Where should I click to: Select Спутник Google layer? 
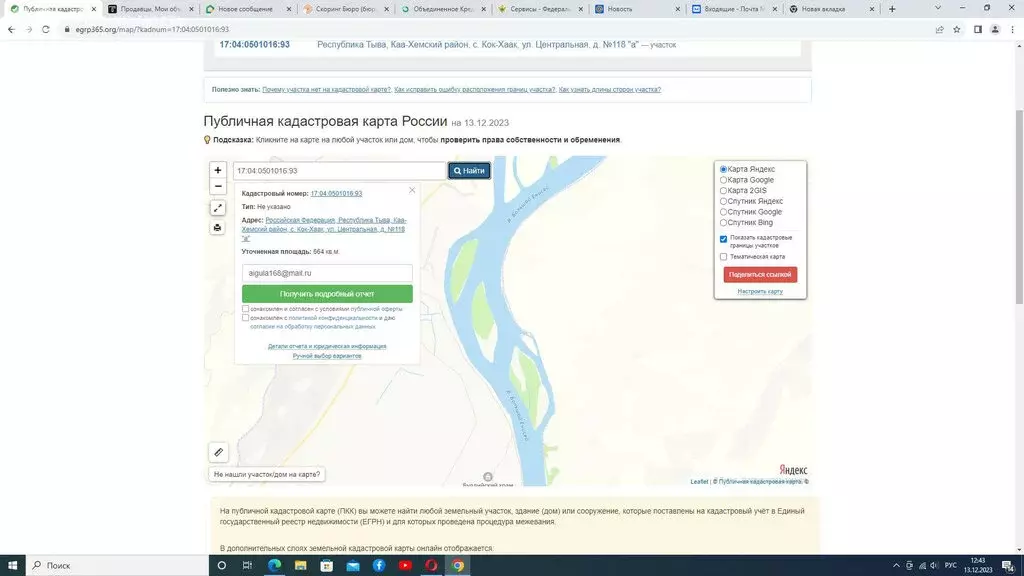723,212
